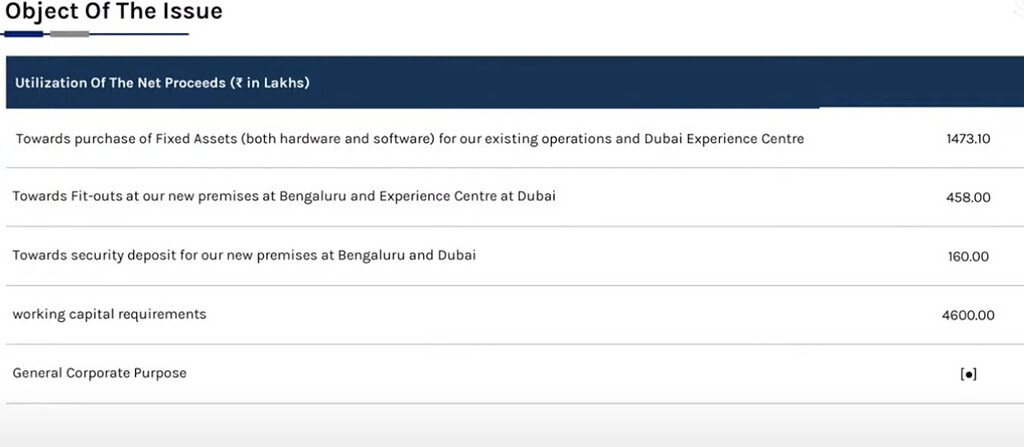Click the bracketed dot placeholder value
This screenshot has height=447, width=1024.
[x=968, y=375]
